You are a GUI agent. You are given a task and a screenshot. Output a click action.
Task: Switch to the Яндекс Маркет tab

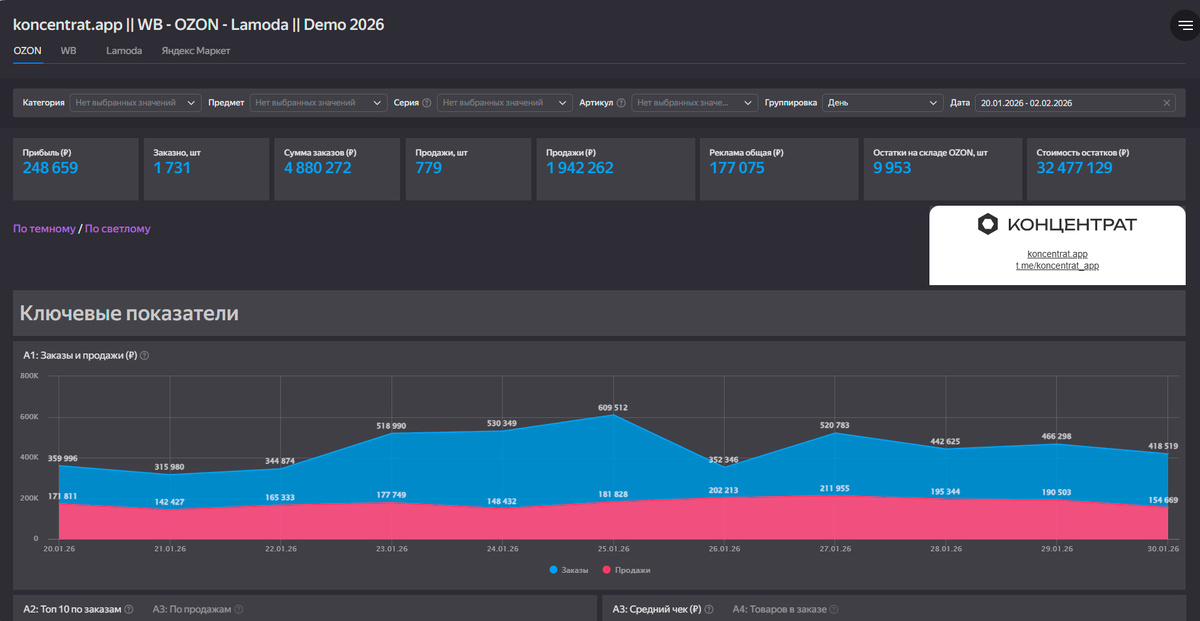[x=196, y=50]
